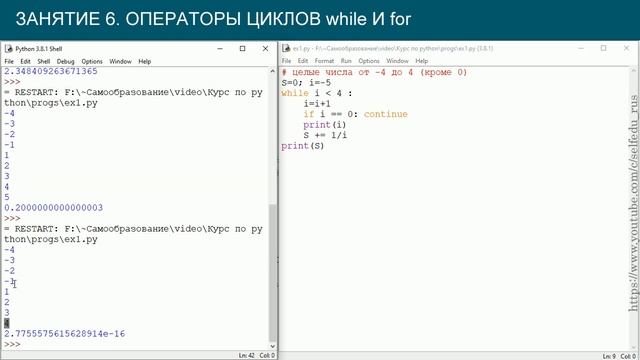The image size is (640, 360).
Task: Open Edit menu in ex1.py editor
Action: (303, 61)
